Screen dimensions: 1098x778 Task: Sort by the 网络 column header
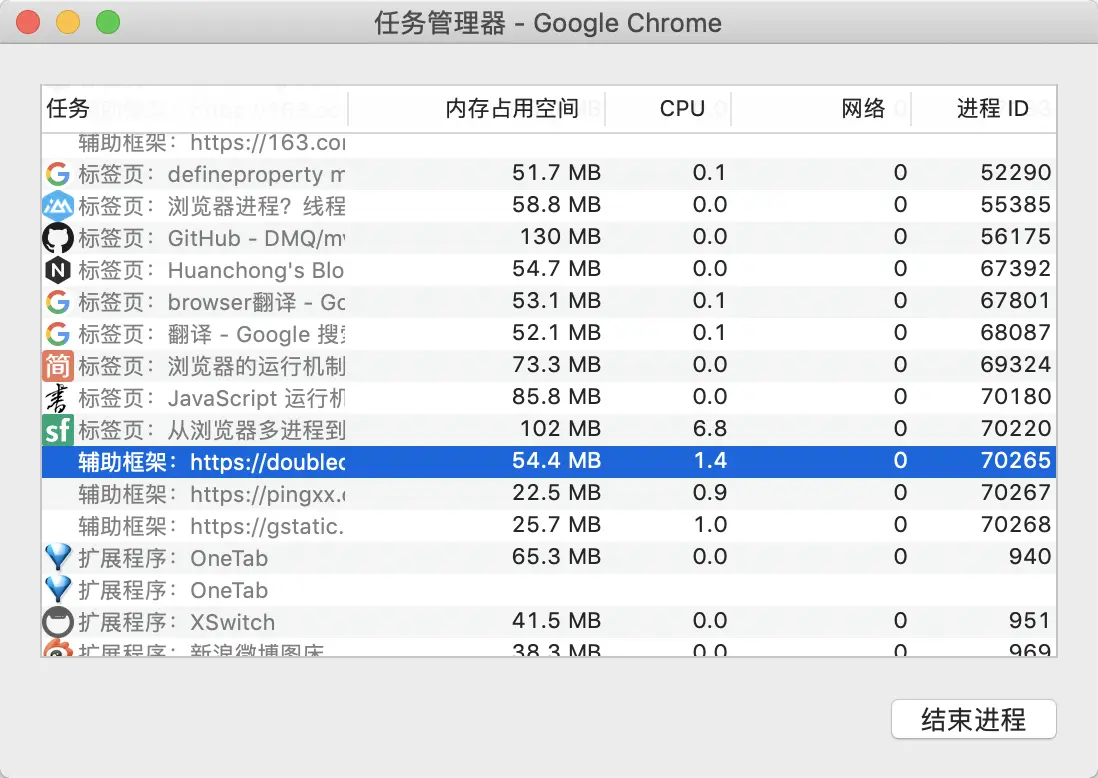point(864,109)
